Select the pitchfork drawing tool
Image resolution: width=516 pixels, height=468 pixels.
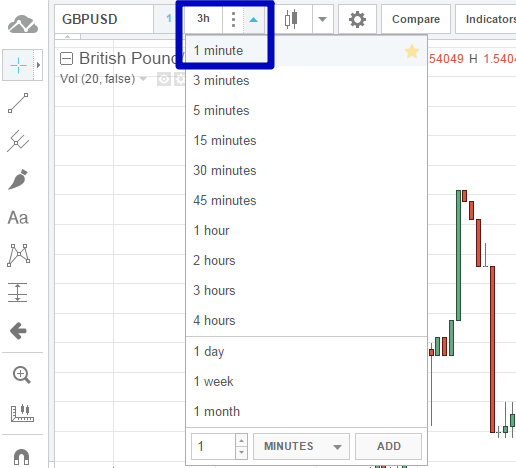(x=18, y=141)
